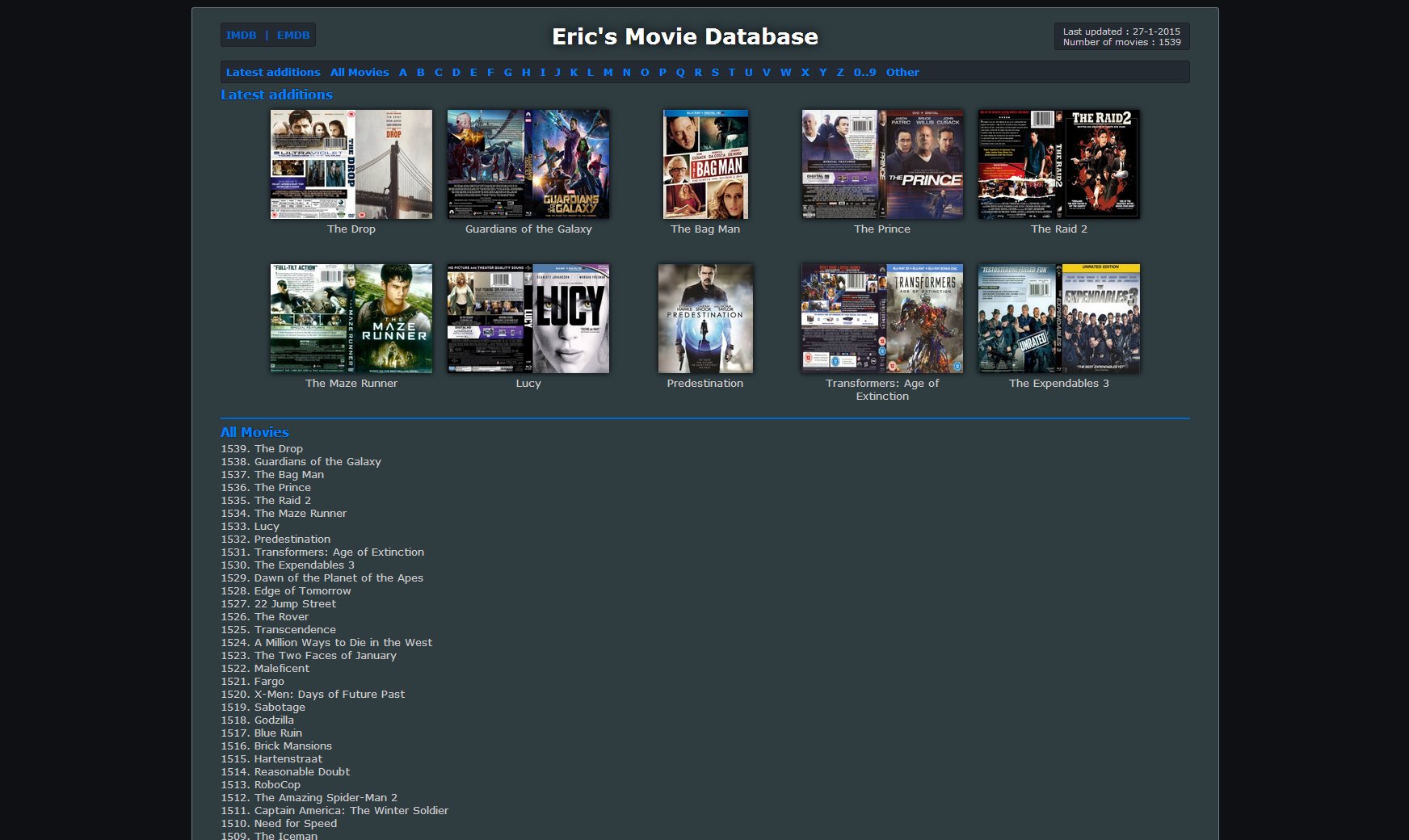Select 1523. The Two Faces of January
This screenshot has height=840, width=1409.
pos(309,656)
